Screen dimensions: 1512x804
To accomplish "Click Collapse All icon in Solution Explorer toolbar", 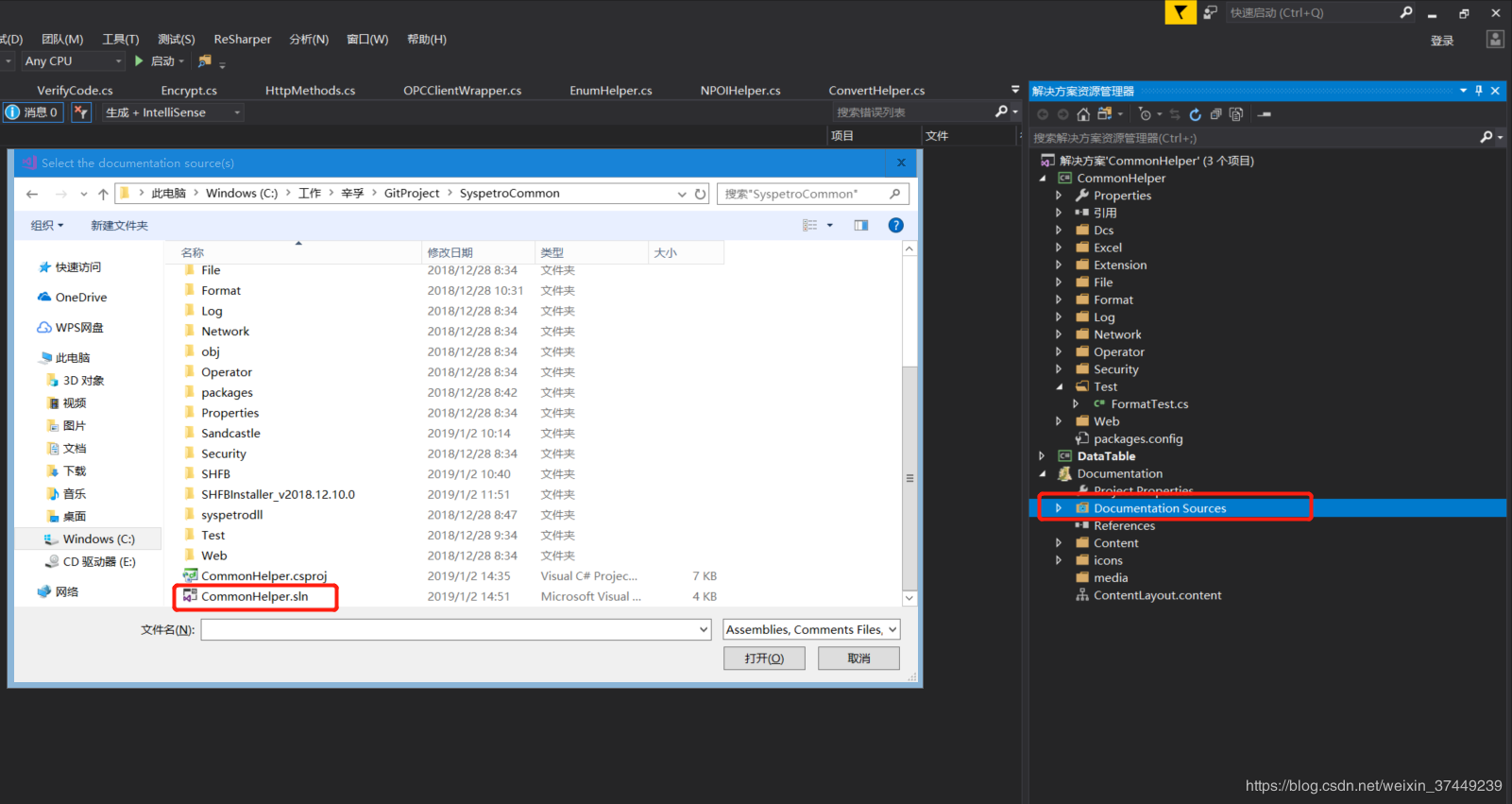I will (1215, 114).
